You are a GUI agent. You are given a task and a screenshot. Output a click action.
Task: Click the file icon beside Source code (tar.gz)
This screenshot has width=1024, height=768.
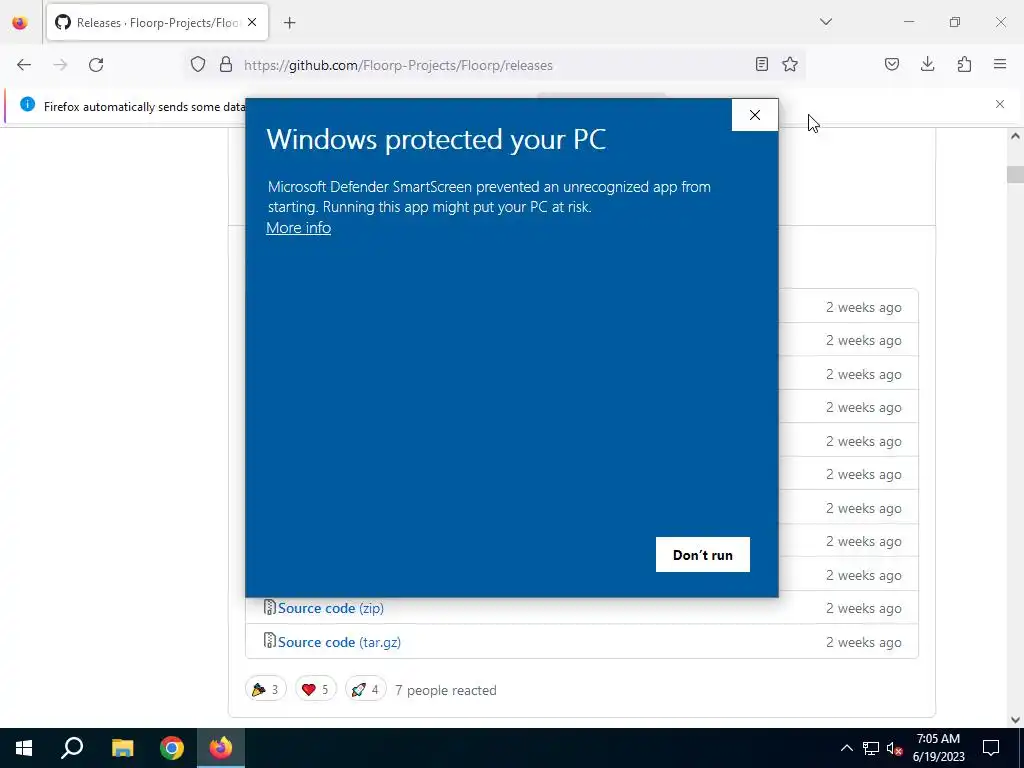click(269, 641)
